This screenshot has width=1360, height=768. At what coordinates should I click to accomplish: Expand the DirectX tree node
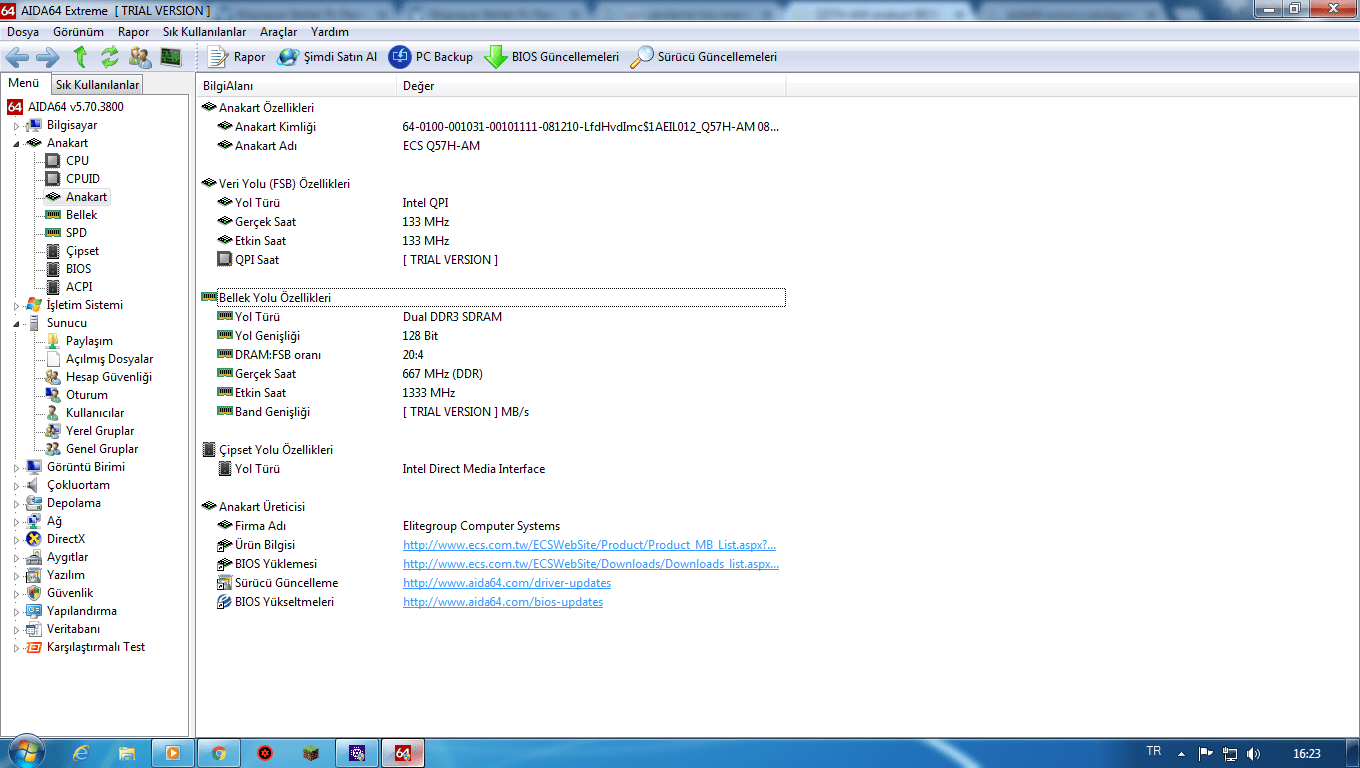[x=16, y=540]
